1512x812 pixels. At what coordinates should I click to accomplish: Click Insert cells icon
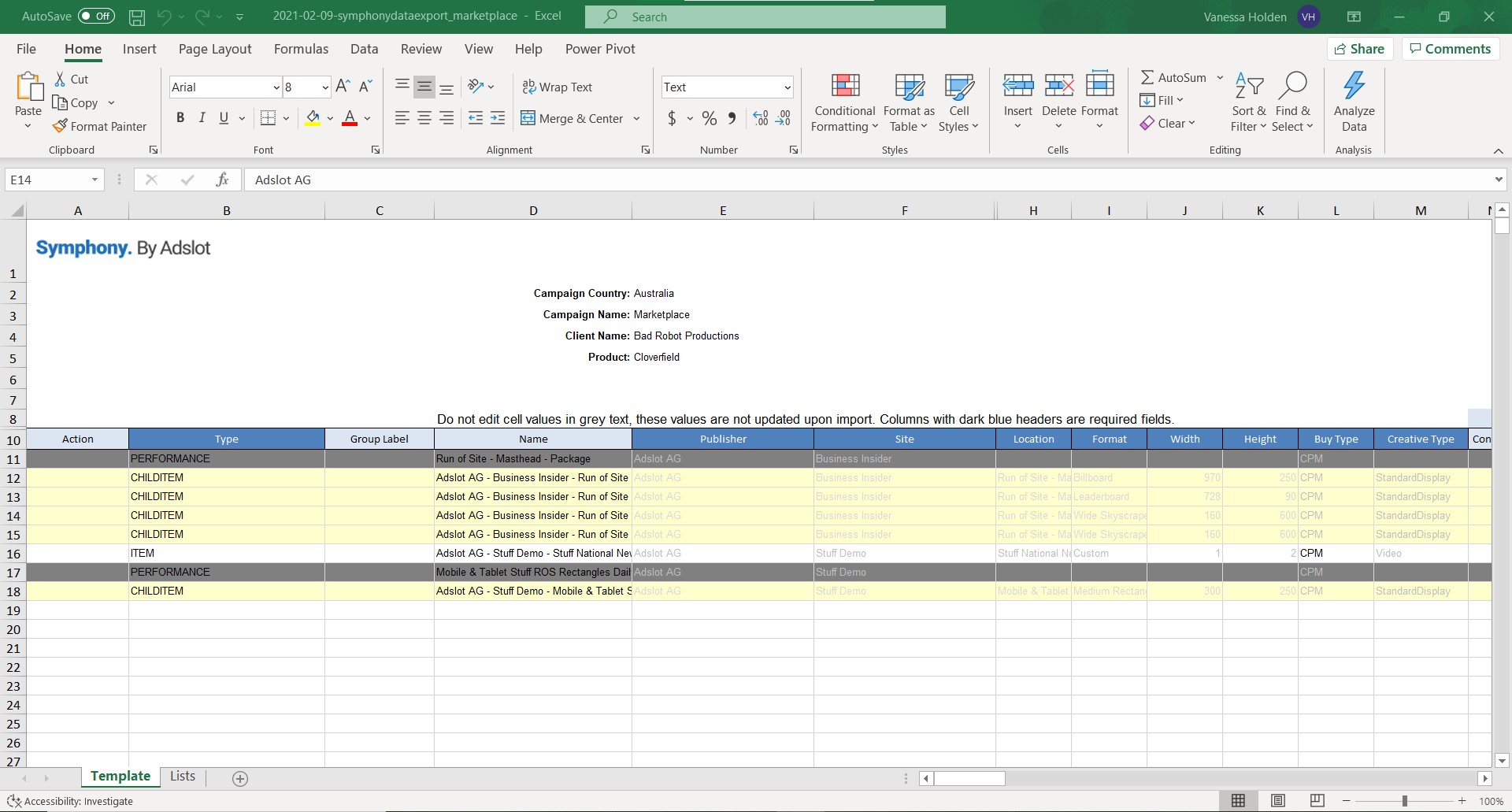tap(1018, 85)
